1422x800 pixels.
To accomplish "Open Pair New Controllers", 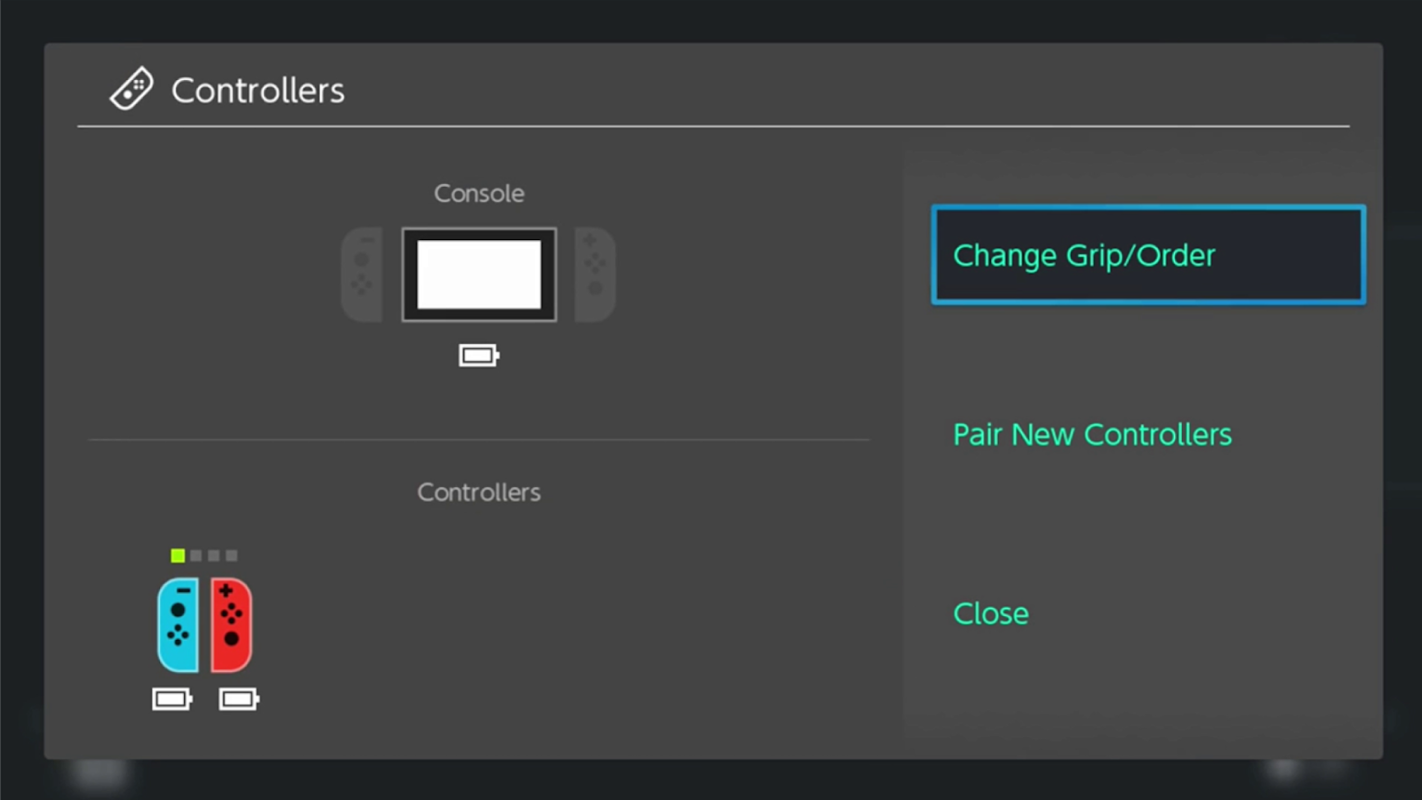I will 1092,434.
